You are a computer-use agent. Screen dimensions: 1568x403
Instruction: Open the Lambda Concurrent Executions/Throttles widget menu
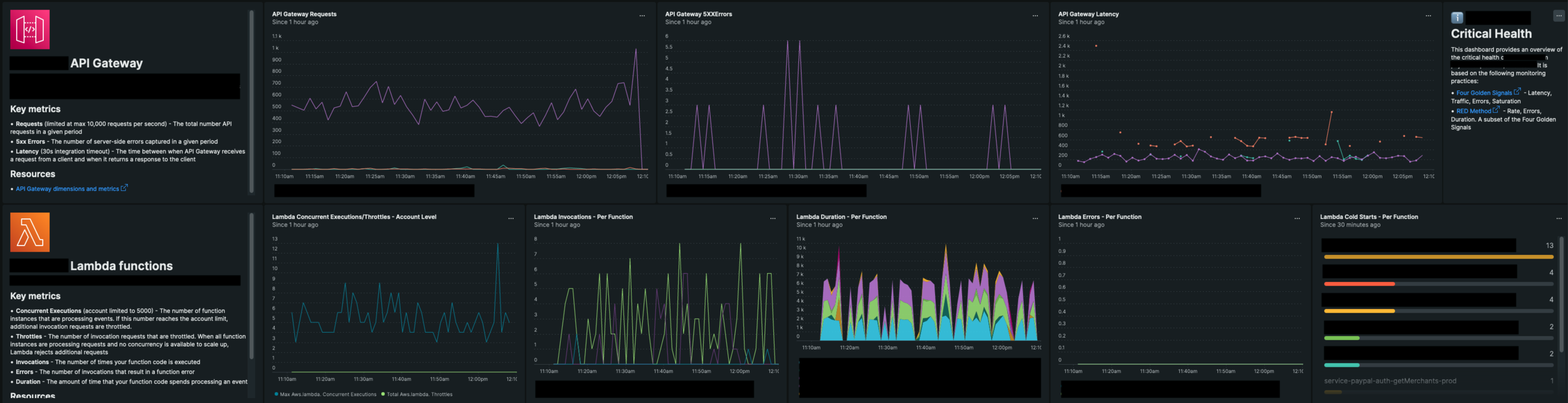(x=511, y=218)
